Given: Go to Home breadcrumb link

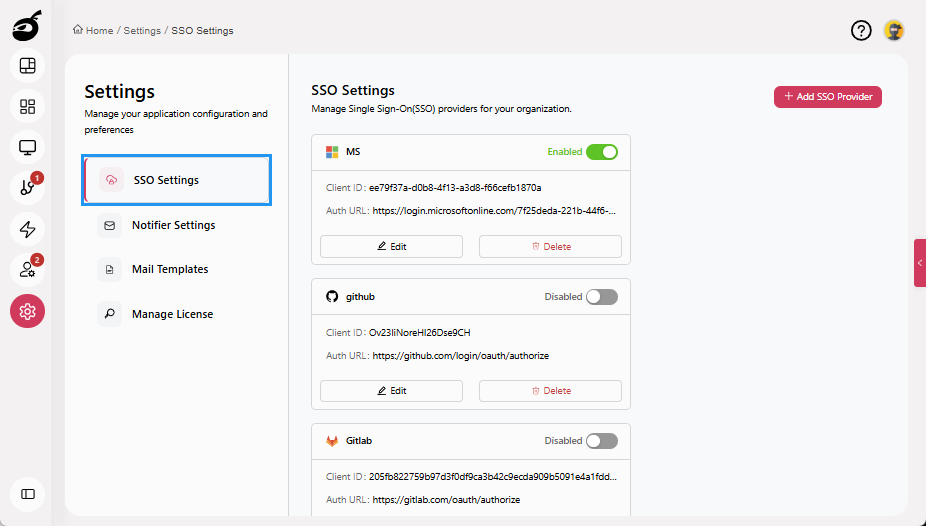Looking at the screenshot, I should (99, 31).
